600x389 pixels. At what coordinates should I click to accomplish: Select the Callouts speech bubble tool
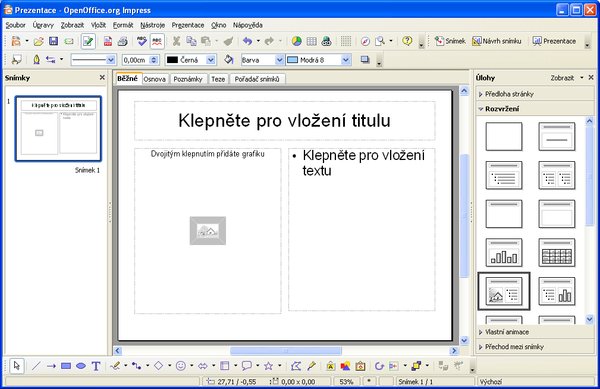click(x=247, y=366)
